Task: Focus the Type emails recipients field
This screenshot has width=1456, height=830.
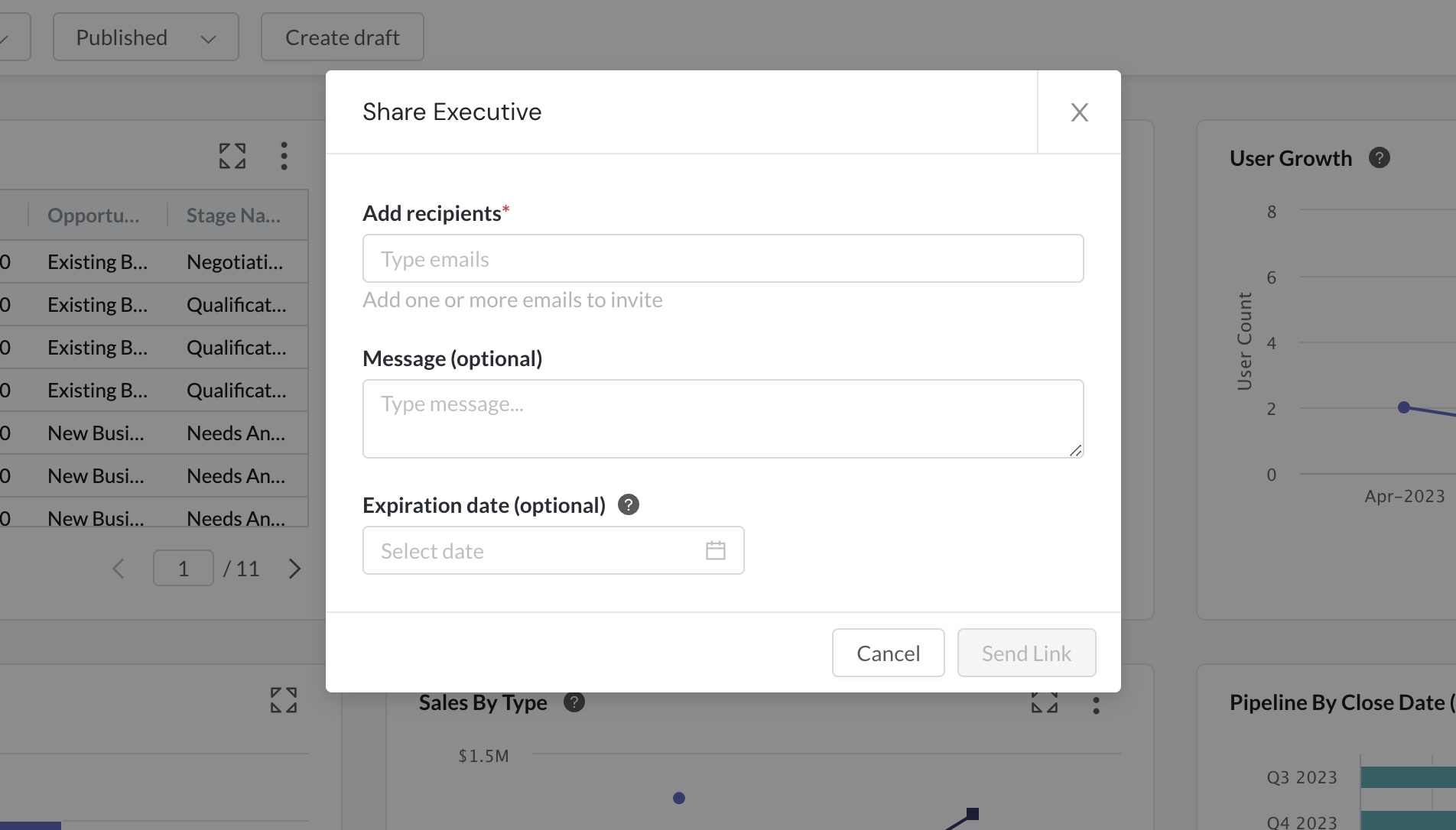Action: 723,258
